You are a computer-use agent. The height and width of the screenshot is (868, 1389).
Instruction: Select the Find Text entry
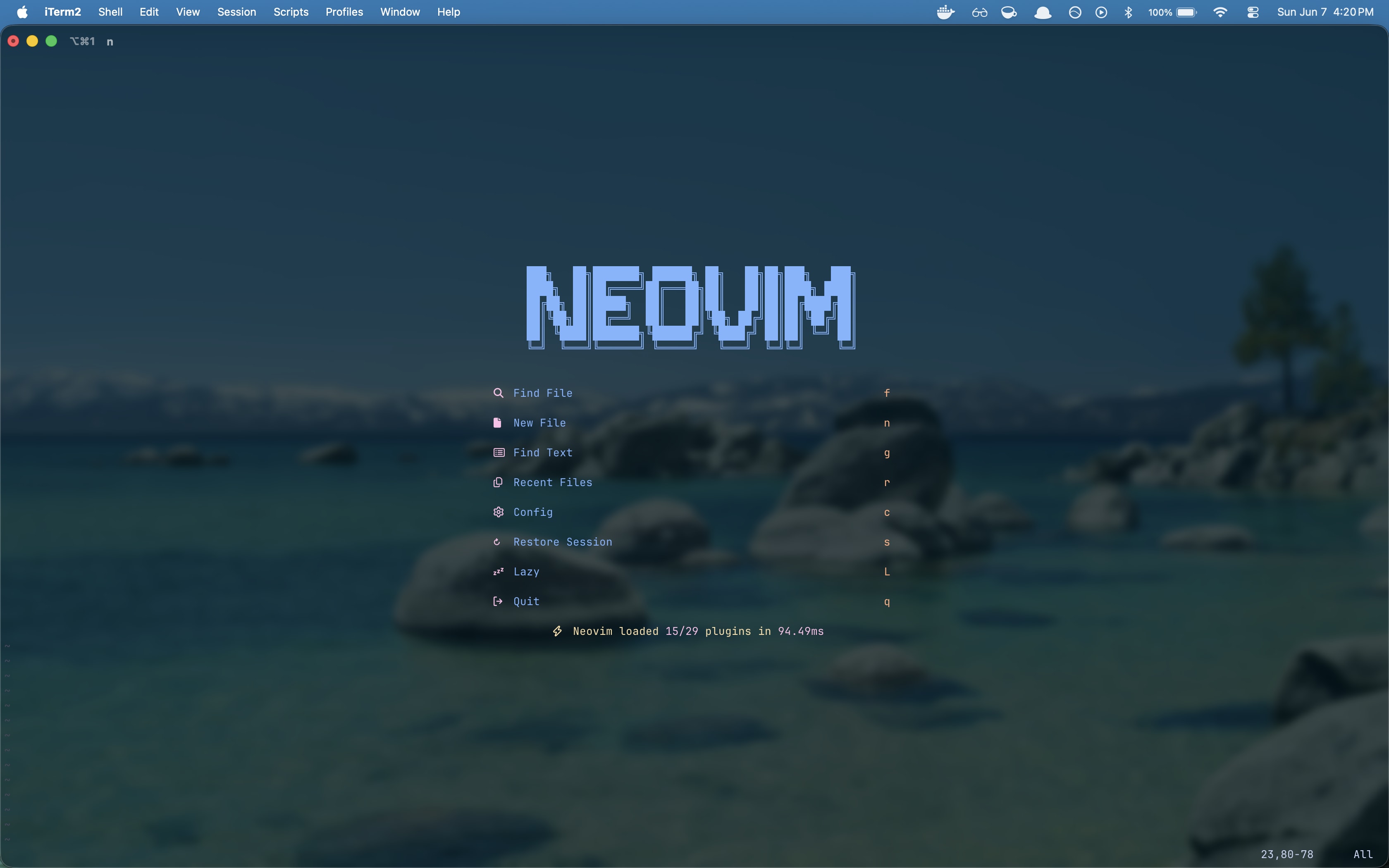[x=692, y=452]
